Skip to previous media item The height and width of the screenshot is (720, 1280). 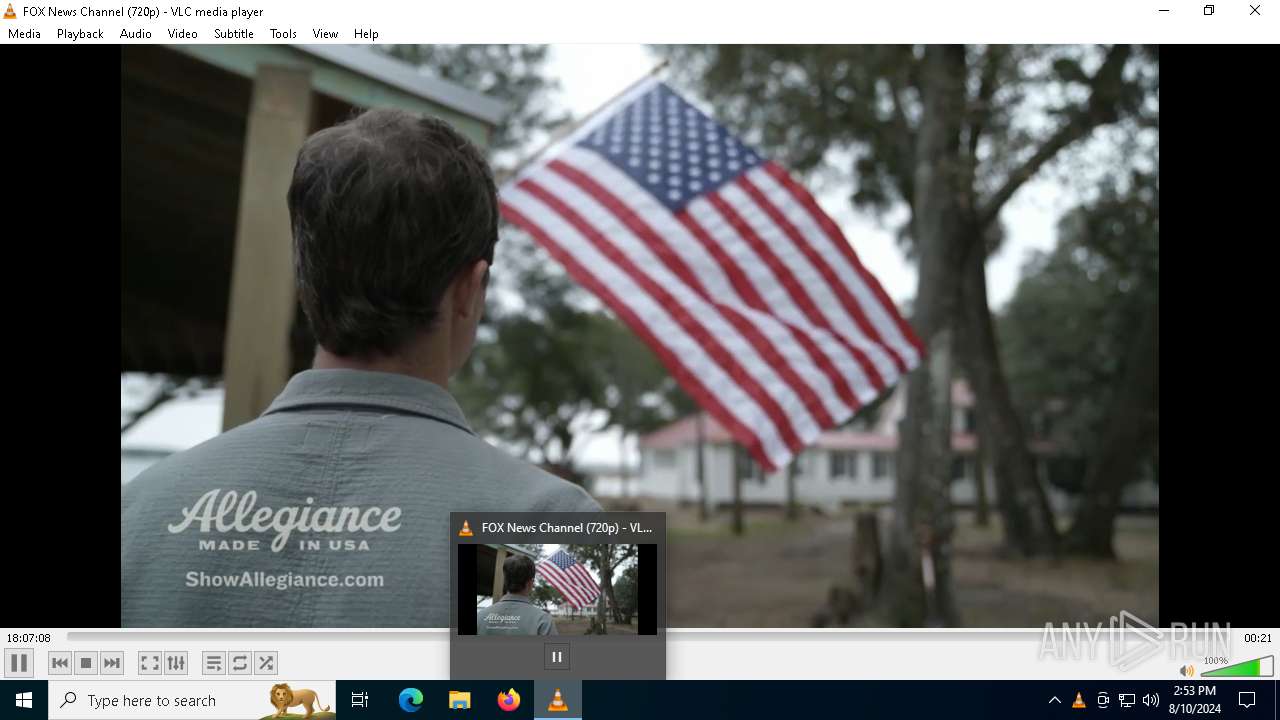tap(60, 663)
